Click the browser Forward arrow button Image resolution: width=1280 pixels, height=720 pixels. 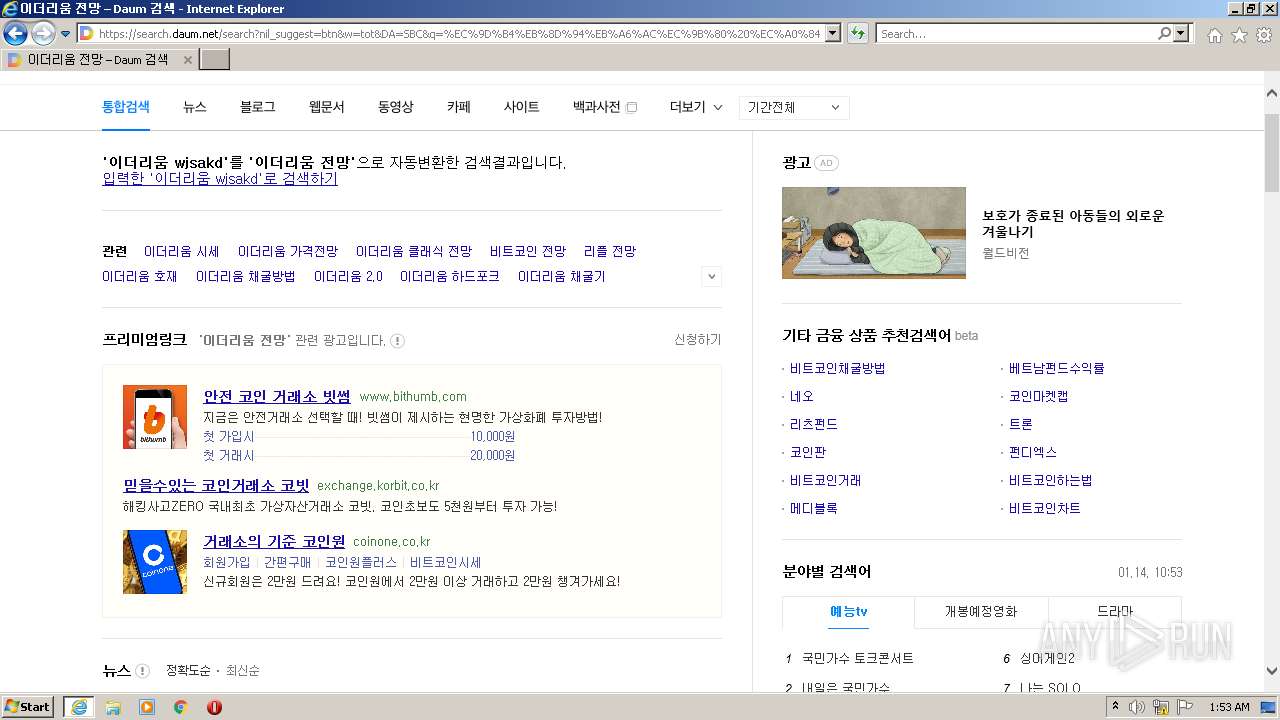tap(43, 33)
